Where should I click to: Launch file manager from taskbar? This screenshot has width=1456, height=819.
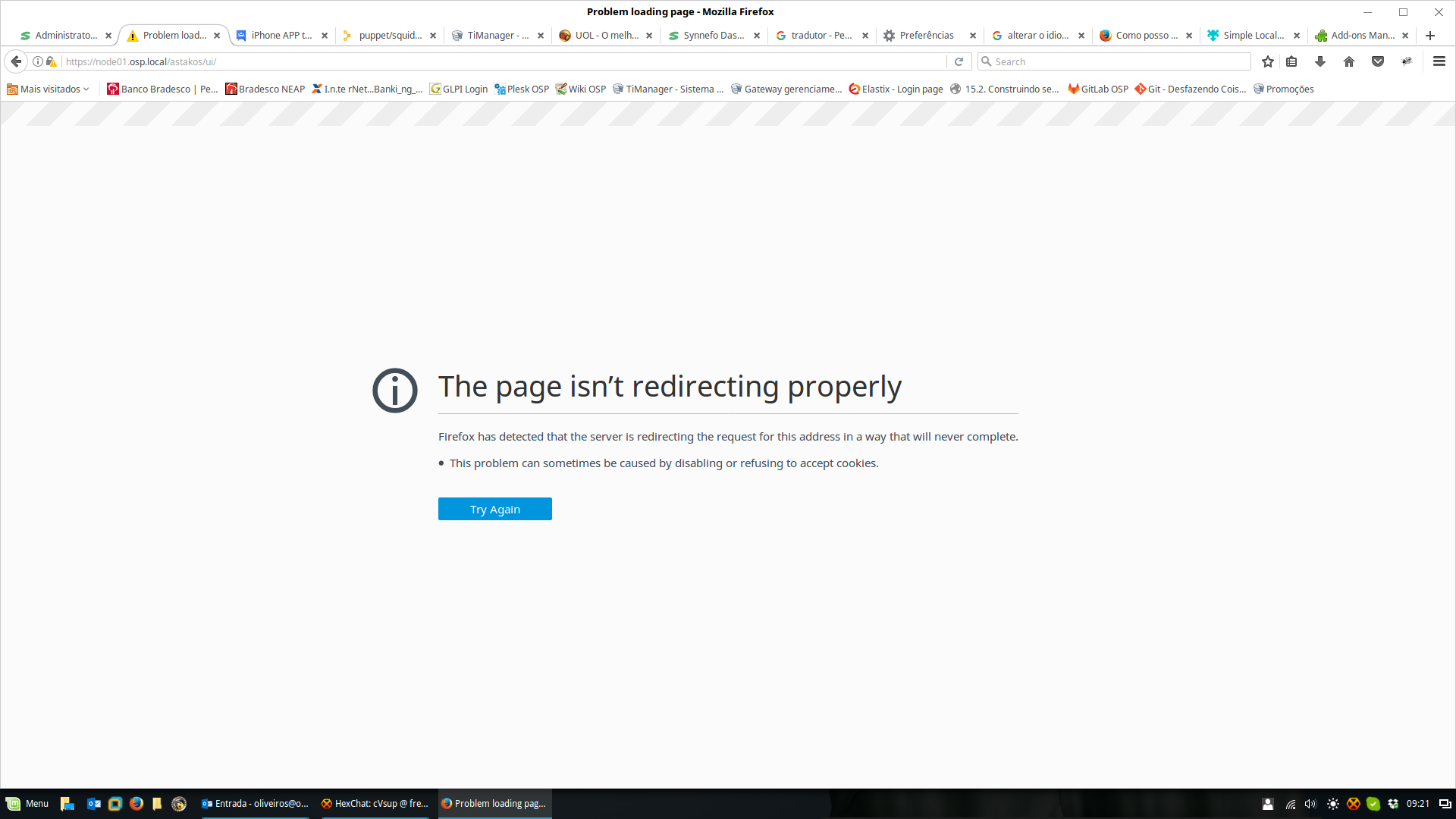(x=67, y=804)
